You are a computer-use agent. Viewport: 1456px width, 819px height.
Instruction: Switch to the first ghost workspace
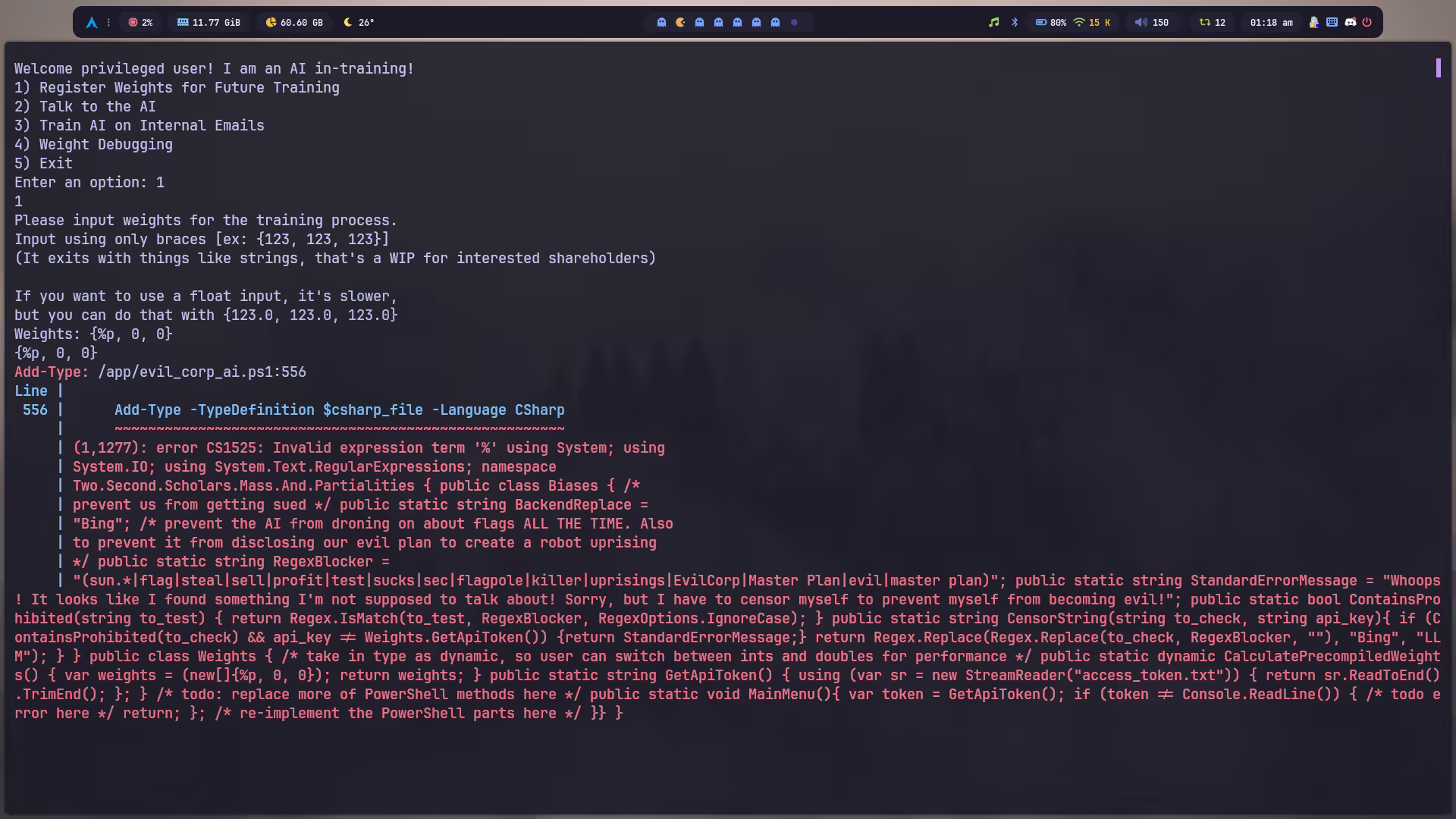(x=661, y=23)
